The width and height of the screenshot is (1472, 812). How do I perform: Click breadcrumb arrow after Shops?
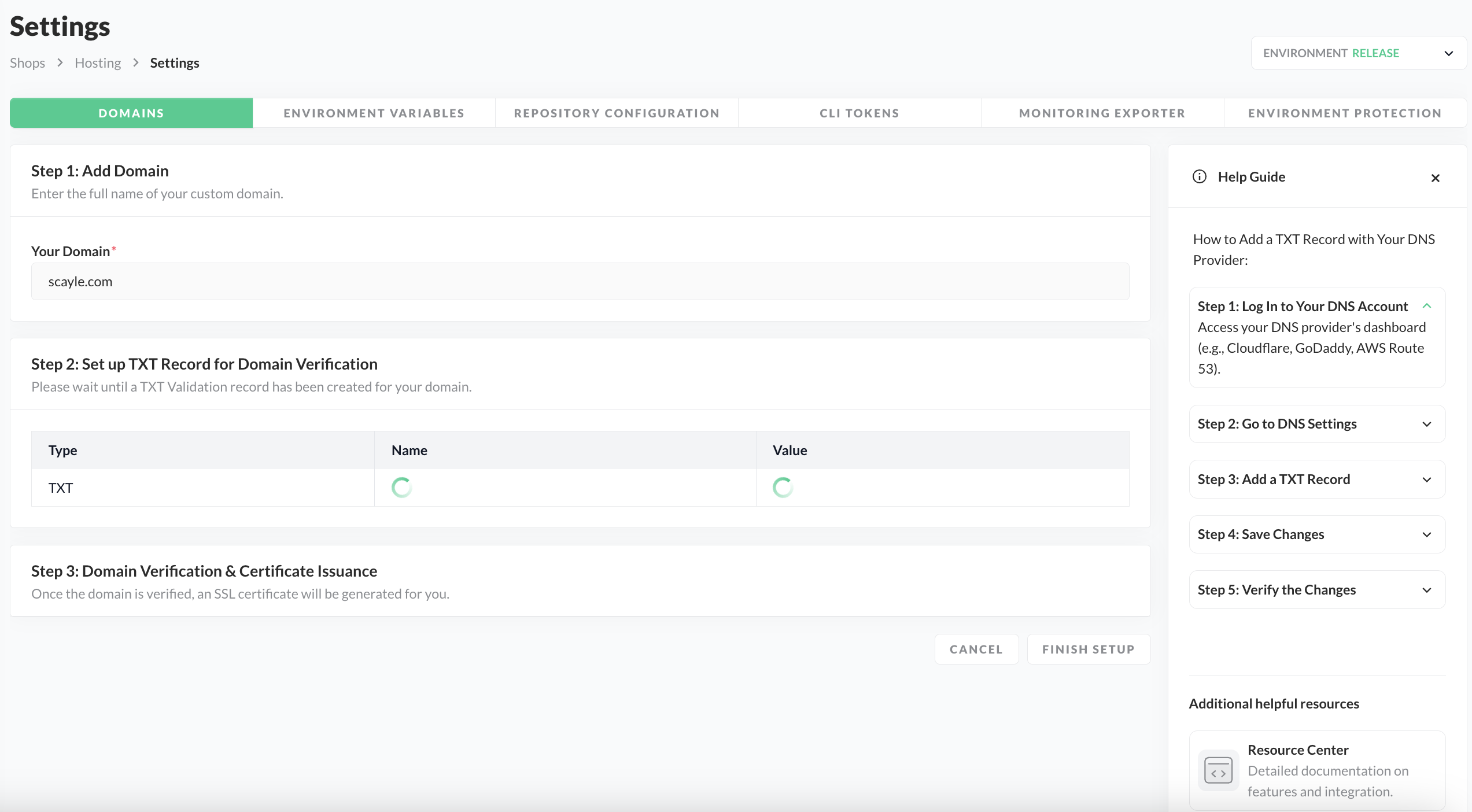tap(60, 62)
